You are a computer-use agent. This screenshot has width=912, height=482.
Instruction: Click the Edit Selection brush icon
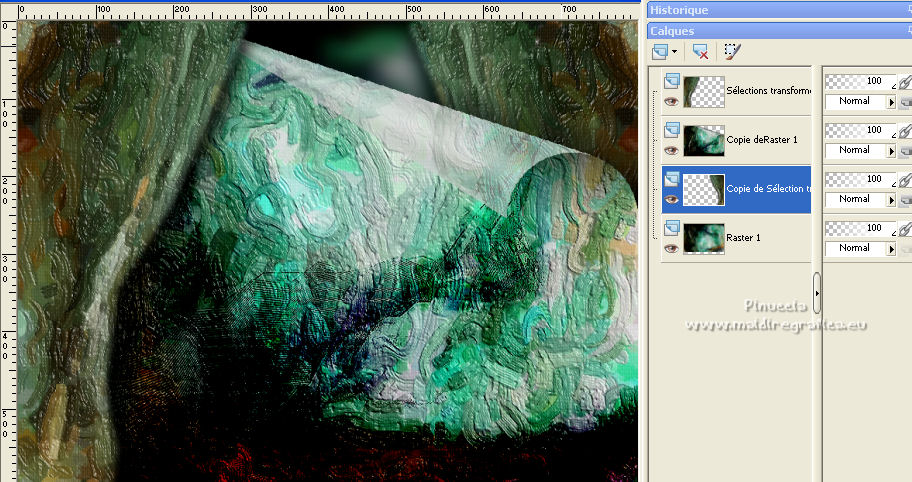[732, 52]
